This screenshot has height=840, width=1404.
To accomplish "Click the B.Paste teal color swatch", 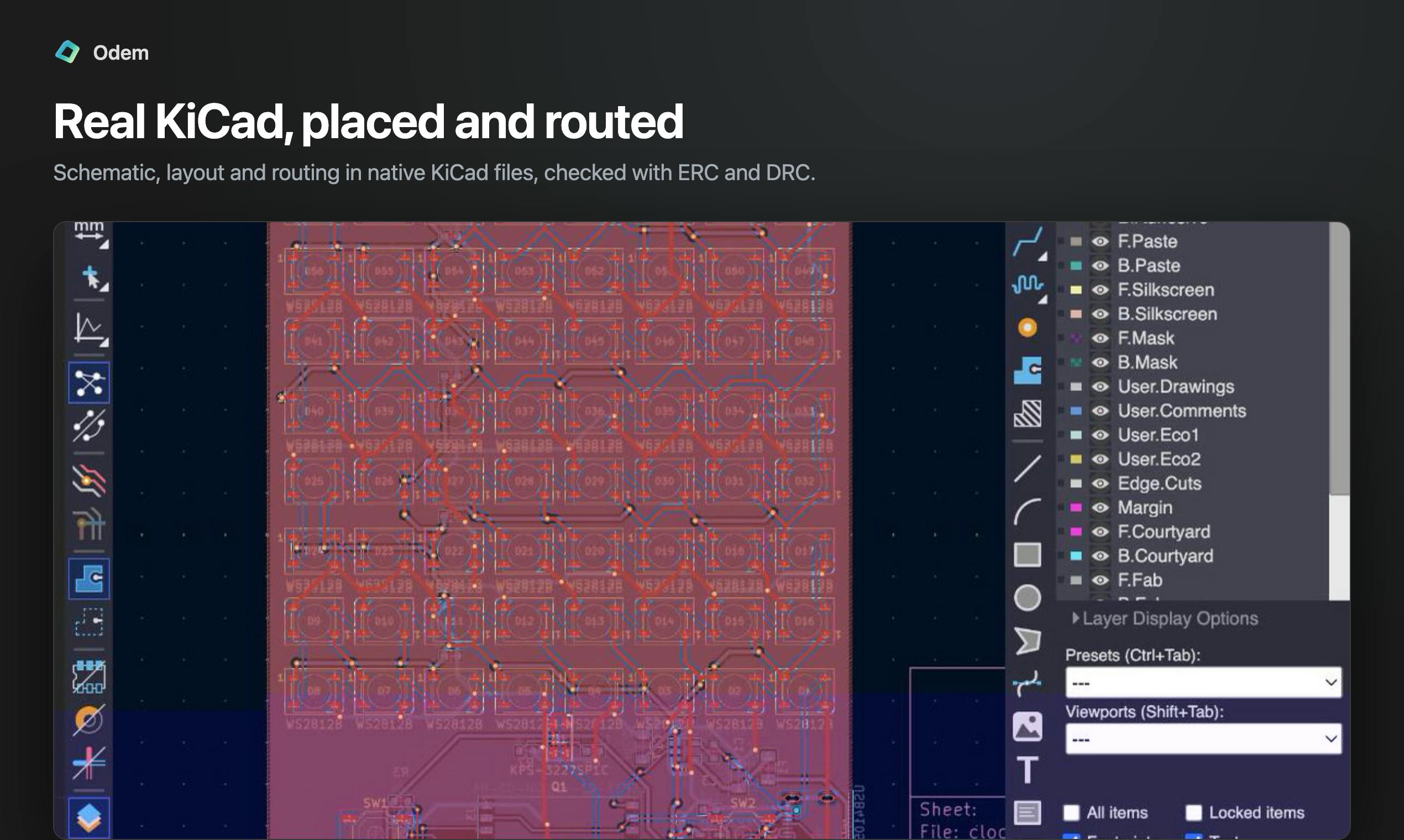I will pos(1076,265).
